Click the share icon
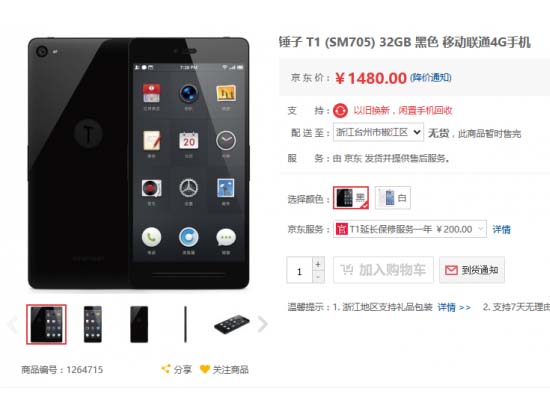The height and width of the screenshot is (412, 550). click(x=166, y=369)
